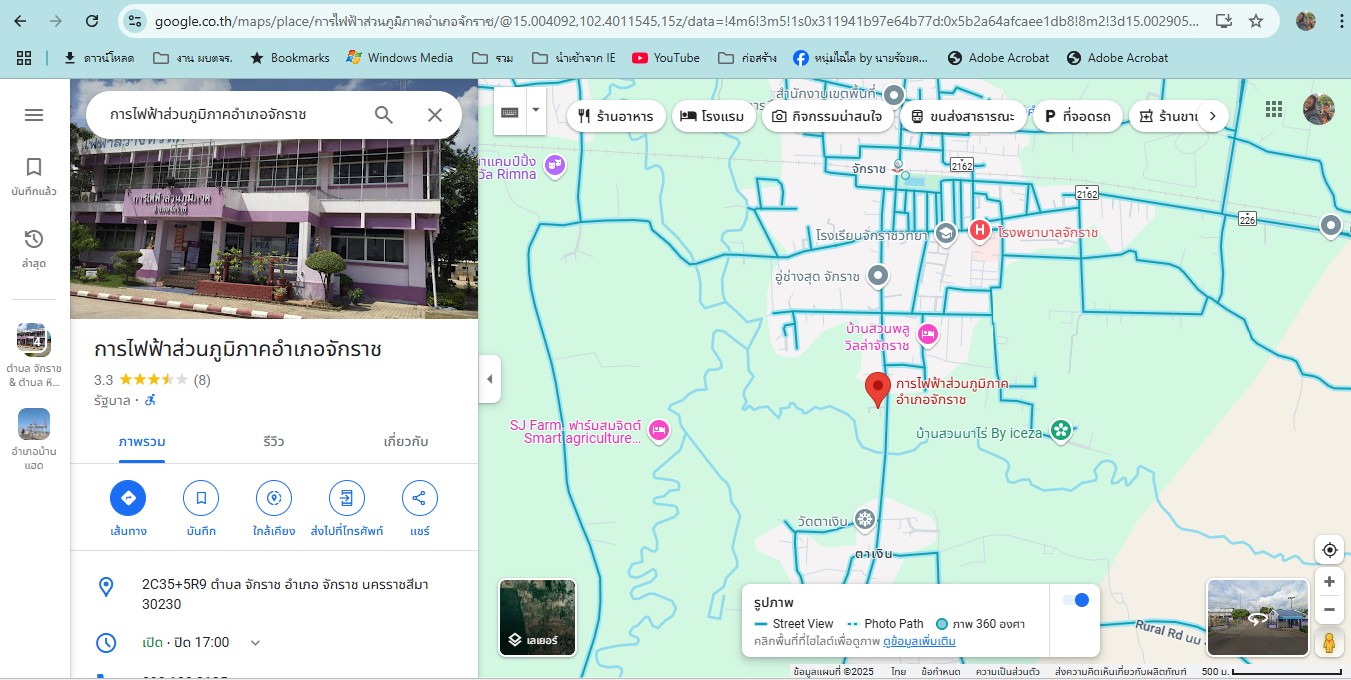Screen dimensions: 1351x680
Task: Click the nearby (ใกล้เคียง) icon
Action: (x=274, y=498)
